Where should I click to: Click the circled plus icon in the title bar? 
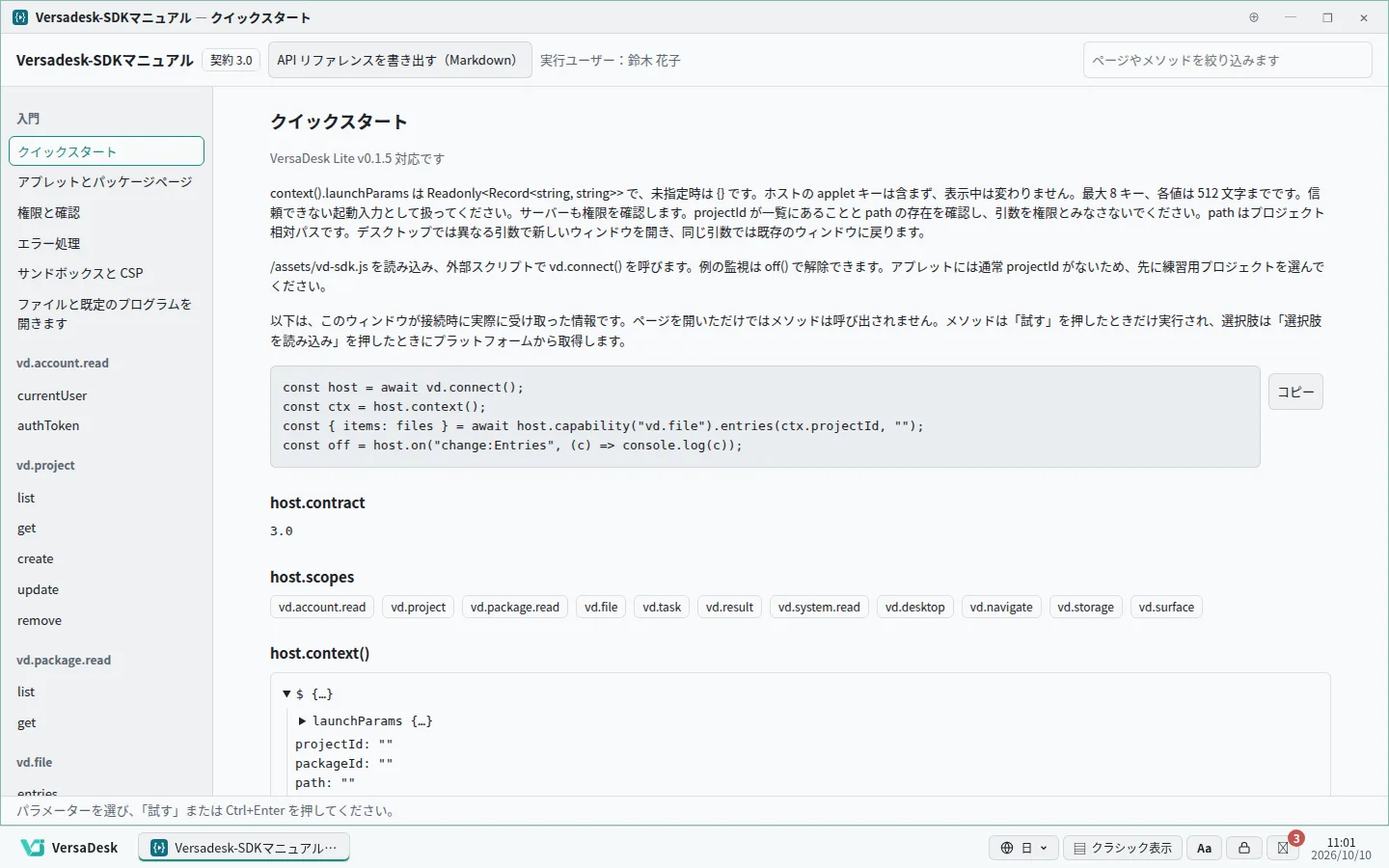pos(1254,17)
